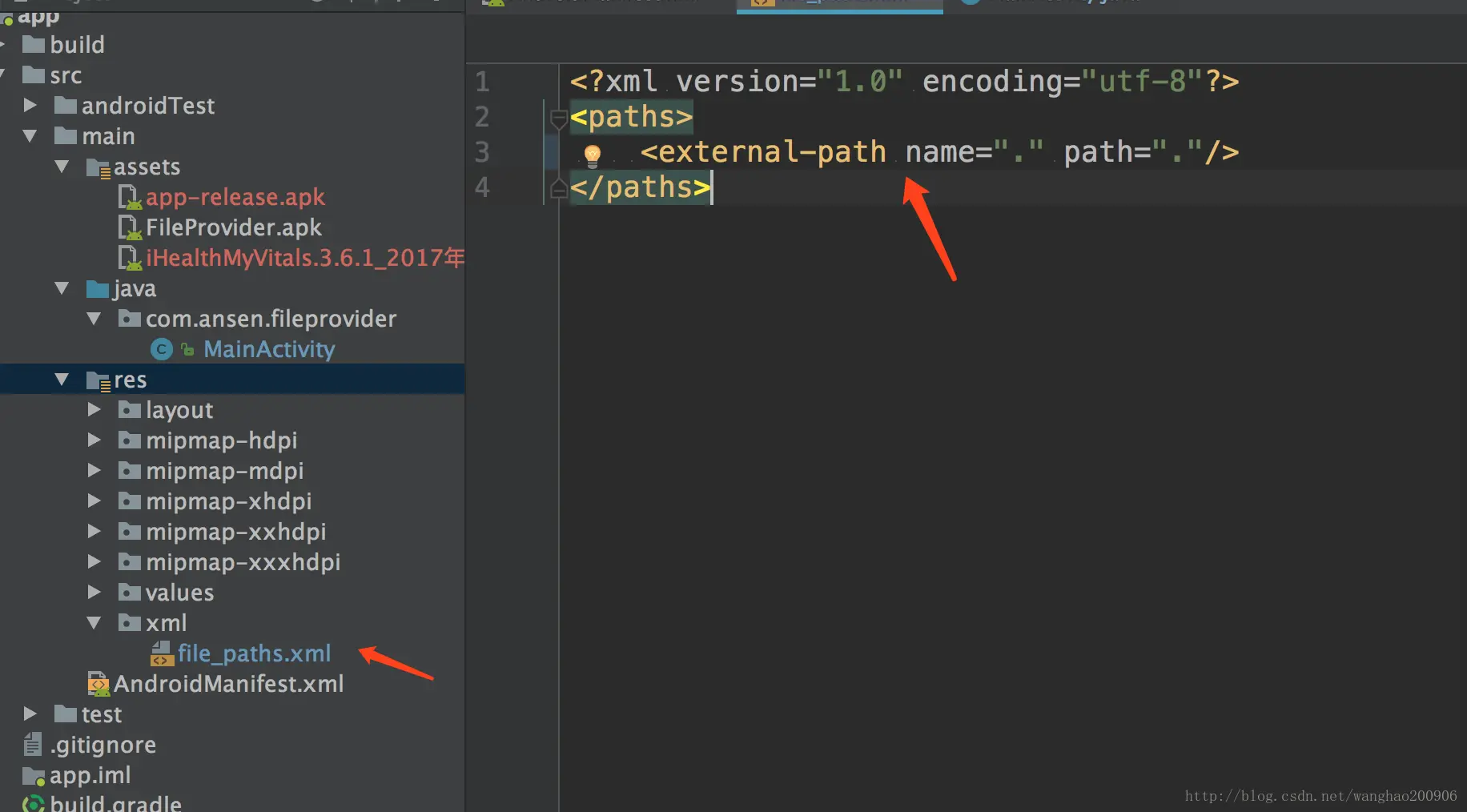Click the androidTest folder icon

coord(65,106)
